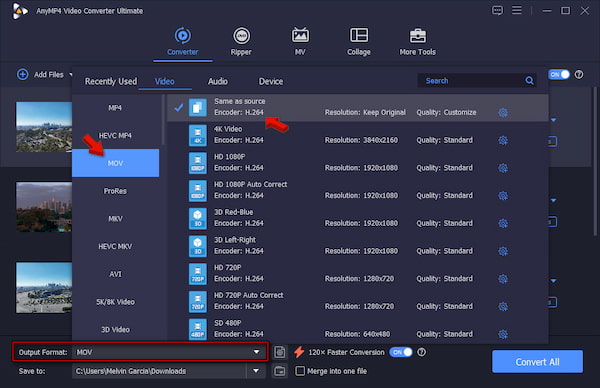Click the Same as source preset icon
Image resolution: width=600 pixels, height=388 pixels.
(x=197, y=107)
